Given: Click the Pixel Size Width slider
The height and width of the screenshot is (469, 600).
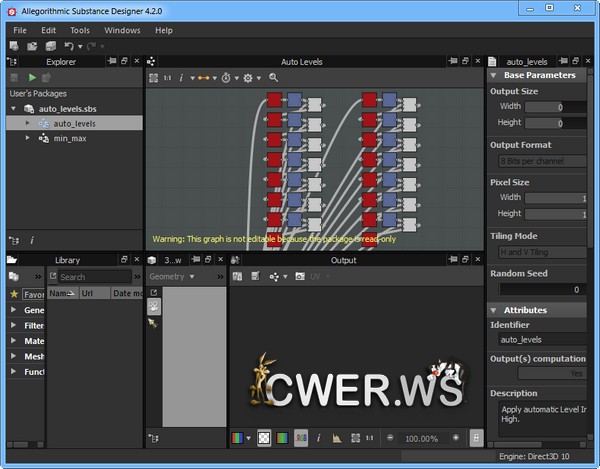Looking at the screenshot, I should [x=555, y=198].
